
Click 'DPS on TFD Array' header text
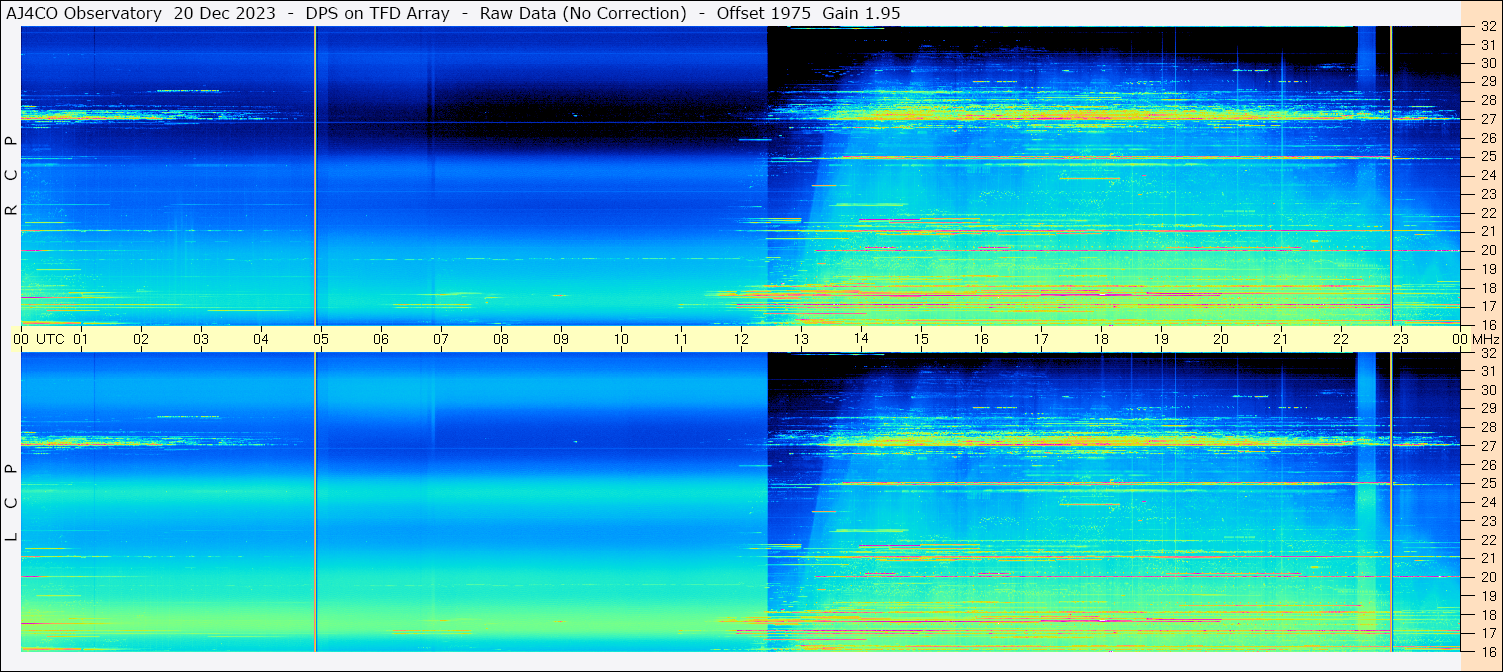(377, 13)
